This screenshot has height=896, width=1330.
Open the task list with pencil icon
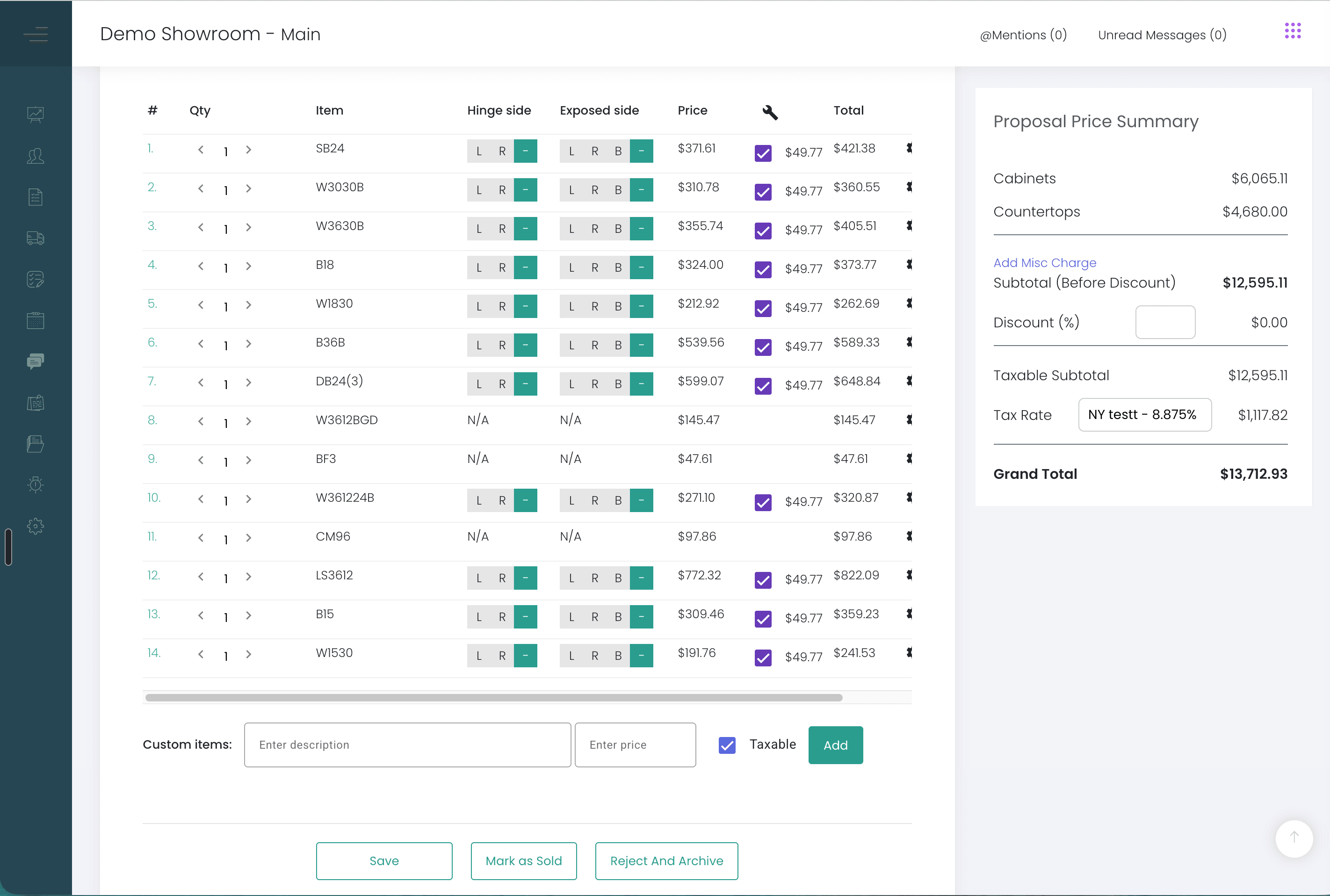(36, 280)
